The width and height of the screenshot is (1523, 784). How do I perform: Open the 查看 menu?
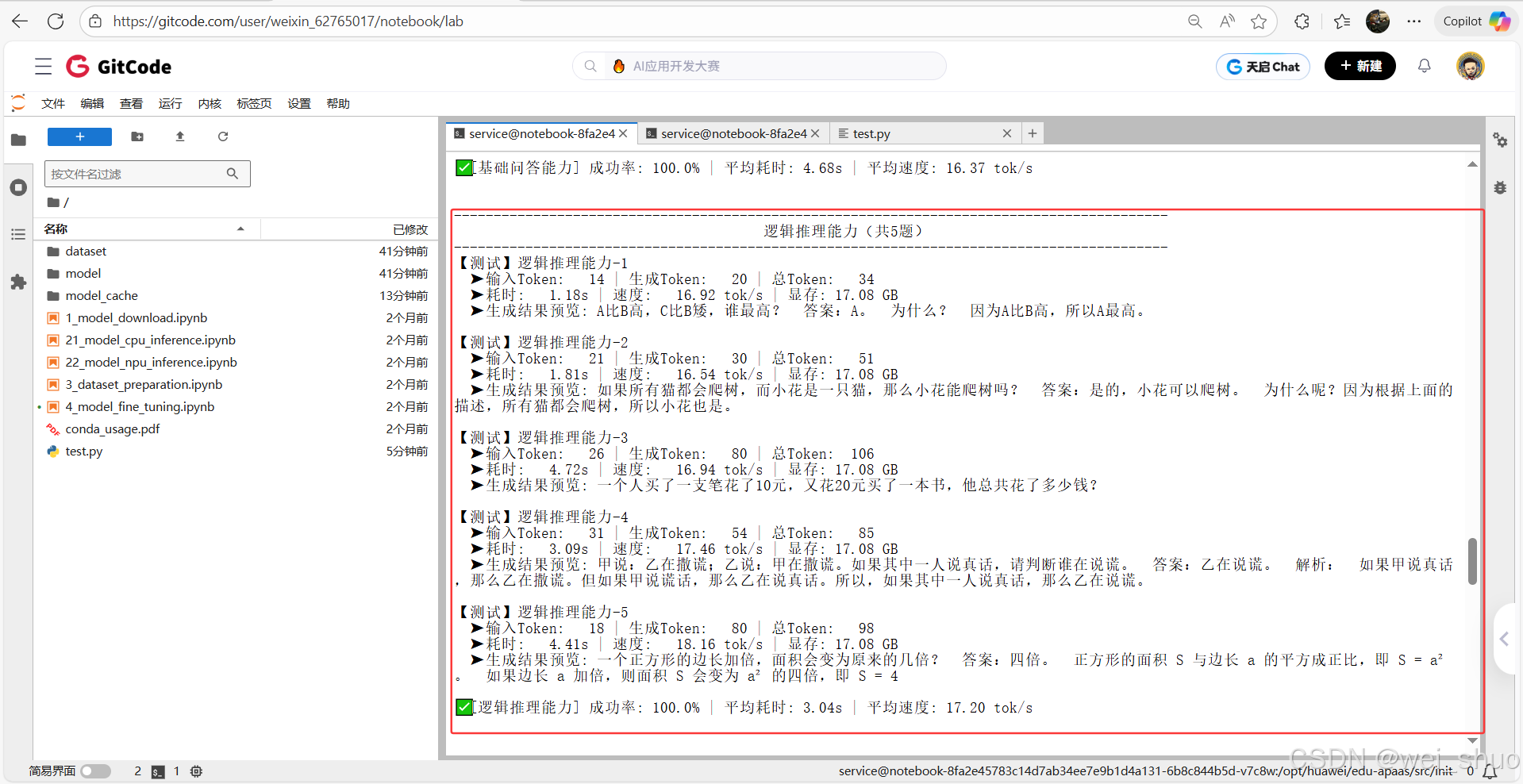[131, 103]
